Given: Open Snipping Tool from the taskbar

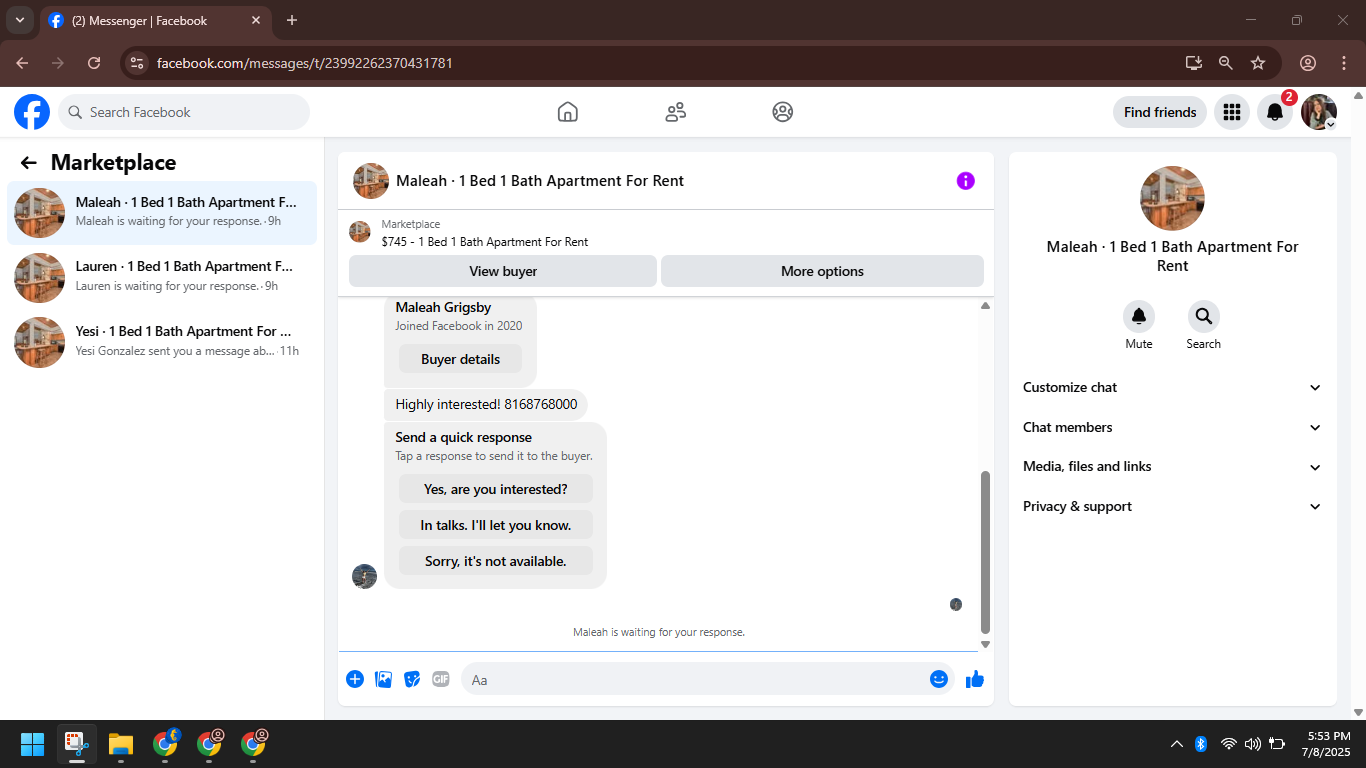Looking at the screenshot, I should click(x=77, y=744).
